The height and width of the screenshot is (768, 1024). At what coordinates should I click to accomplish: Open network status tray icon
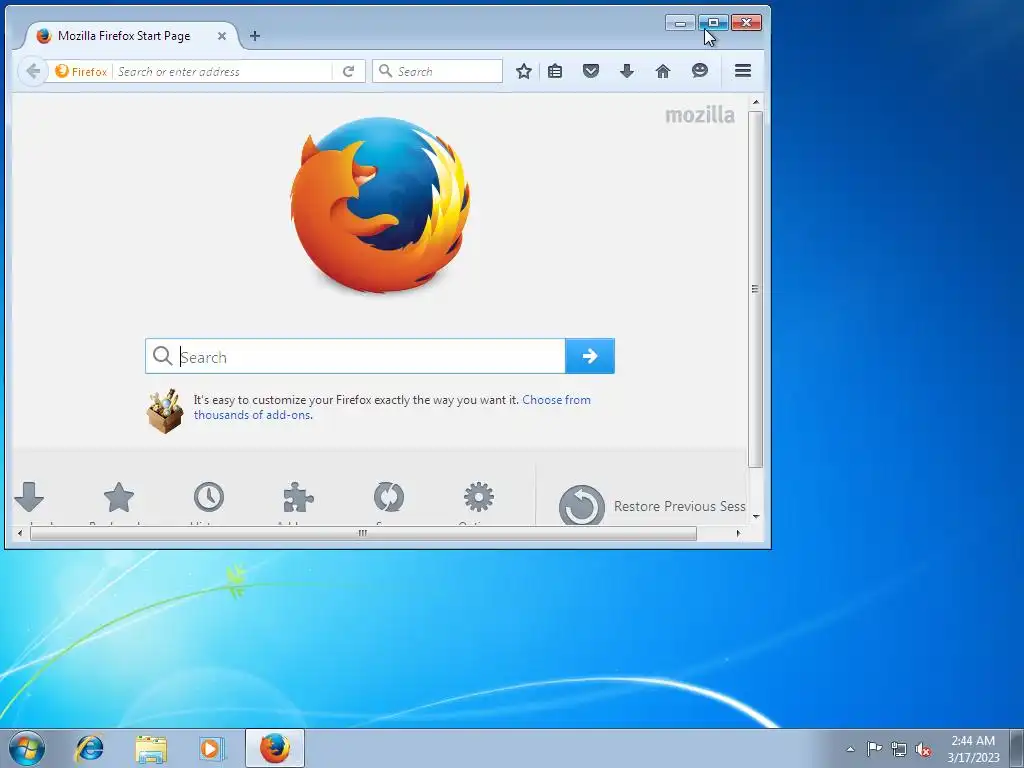[899, 749]
